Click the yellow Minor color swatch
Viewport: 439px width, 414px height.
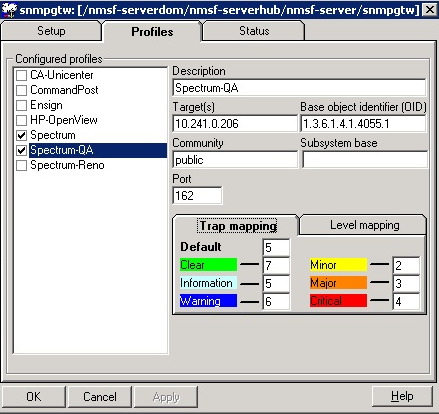click(338, 265)
